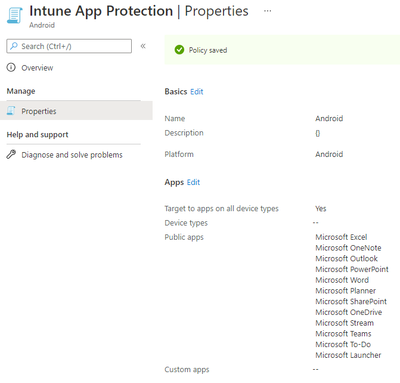The image size is (400, 383).
Task: Click the Overview info icon
Action: pos(11,68)
